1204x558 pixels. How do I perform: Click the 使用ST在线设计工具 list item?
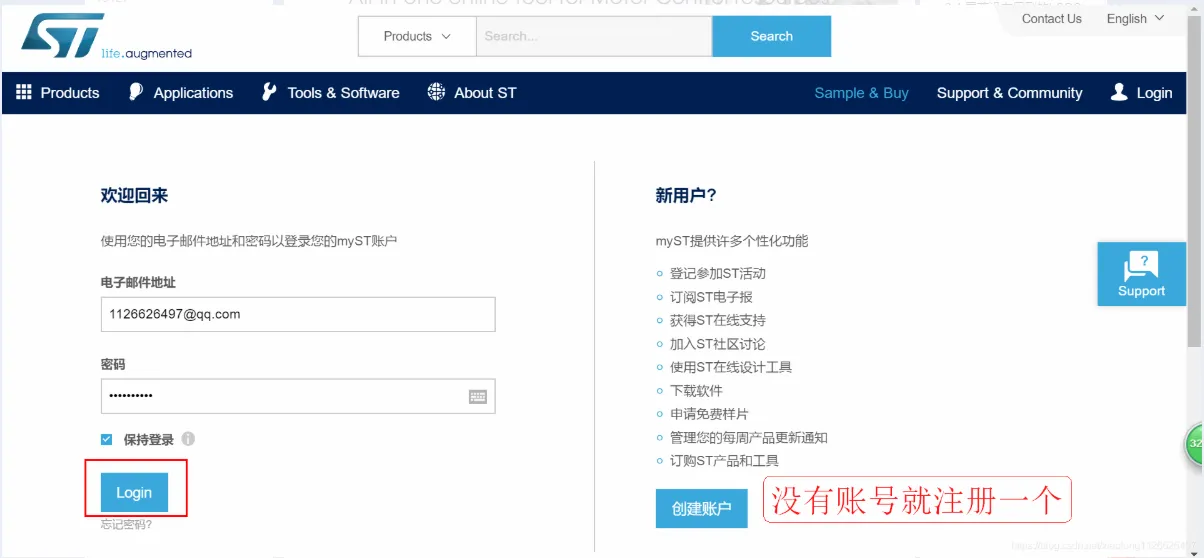[x=731, y=367]
